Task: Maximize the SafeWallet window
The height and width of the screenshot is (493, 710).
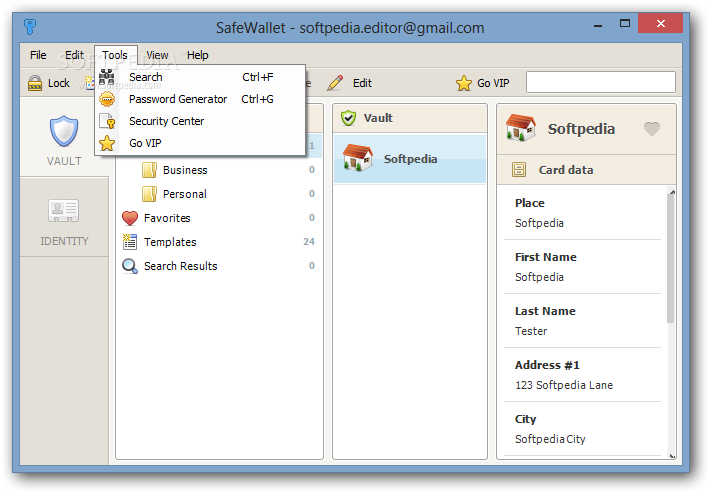Action: 625,24
